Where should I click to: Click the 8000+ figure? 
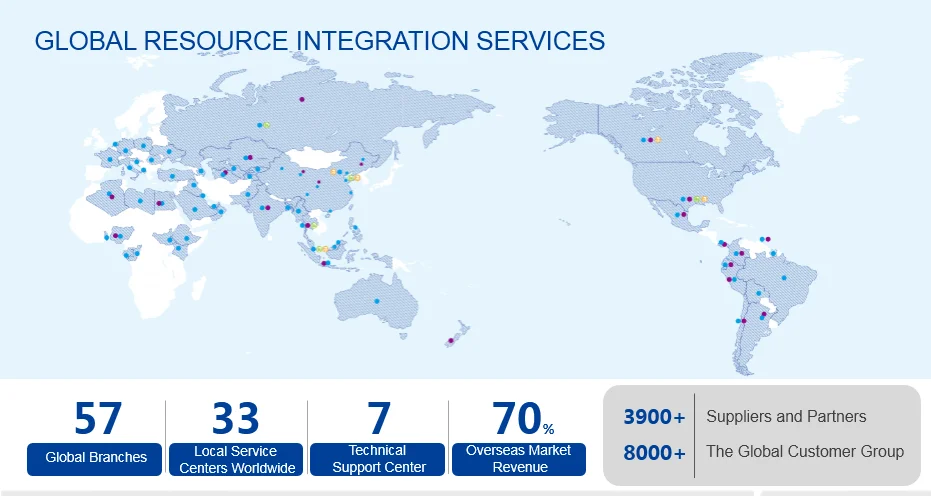click(654, 453)
